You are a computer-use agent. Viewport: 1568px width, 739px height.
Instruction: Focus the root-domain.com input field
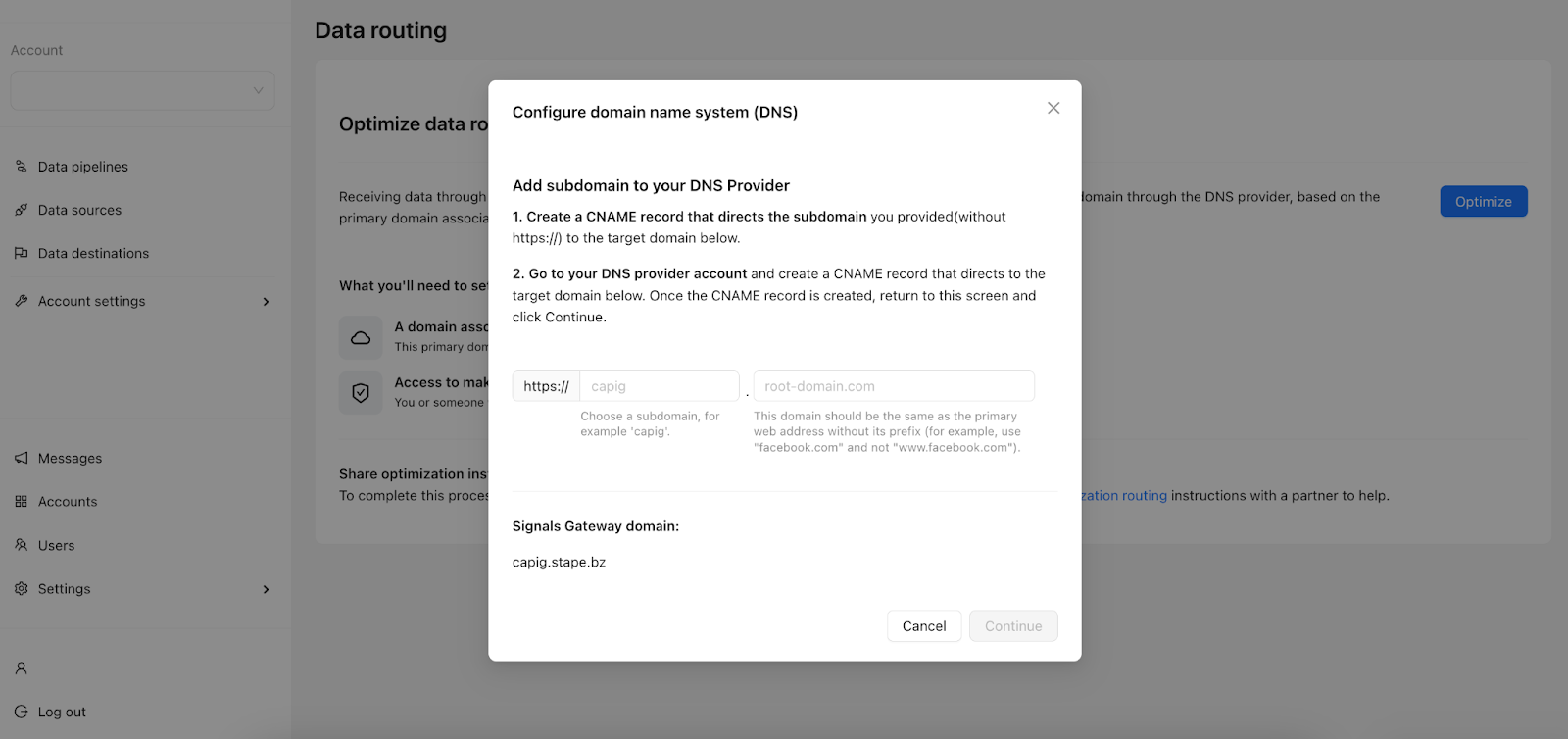(x=894, y=386)
